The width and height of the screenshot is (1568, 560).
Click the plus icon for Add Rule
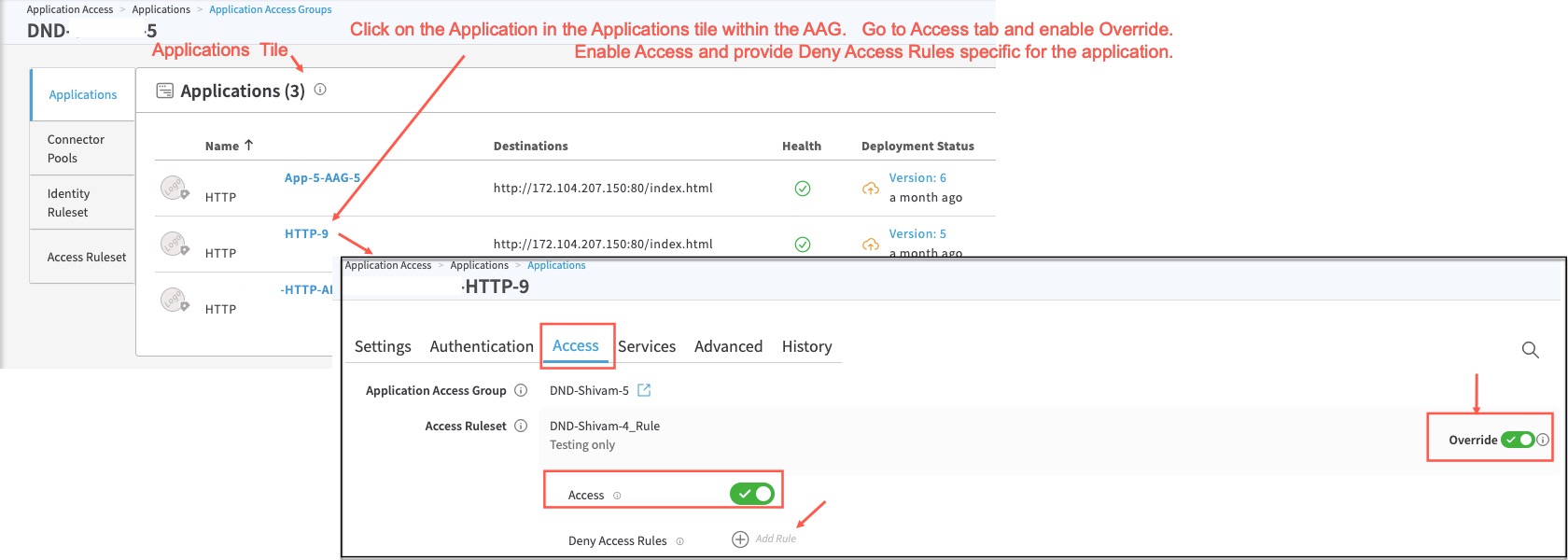[x=740, y=539]
